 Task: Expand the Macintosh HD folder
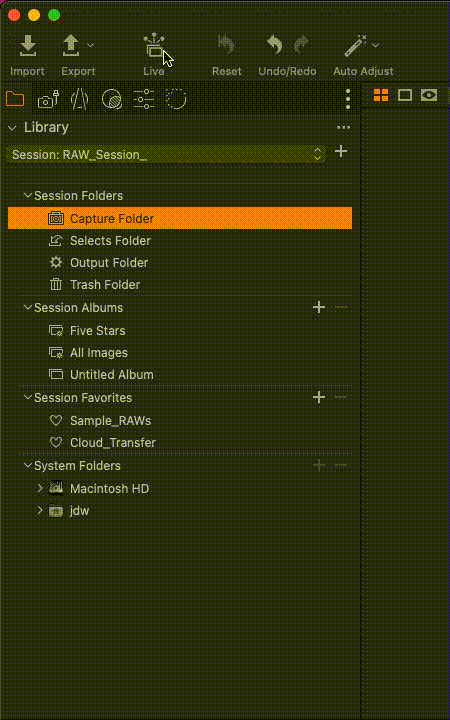[x=40, y=488]
